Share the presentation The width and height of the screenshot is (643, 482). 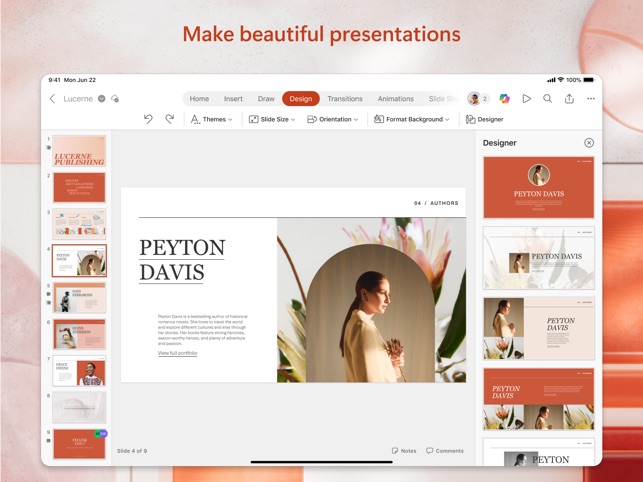[x=569, y=98]
